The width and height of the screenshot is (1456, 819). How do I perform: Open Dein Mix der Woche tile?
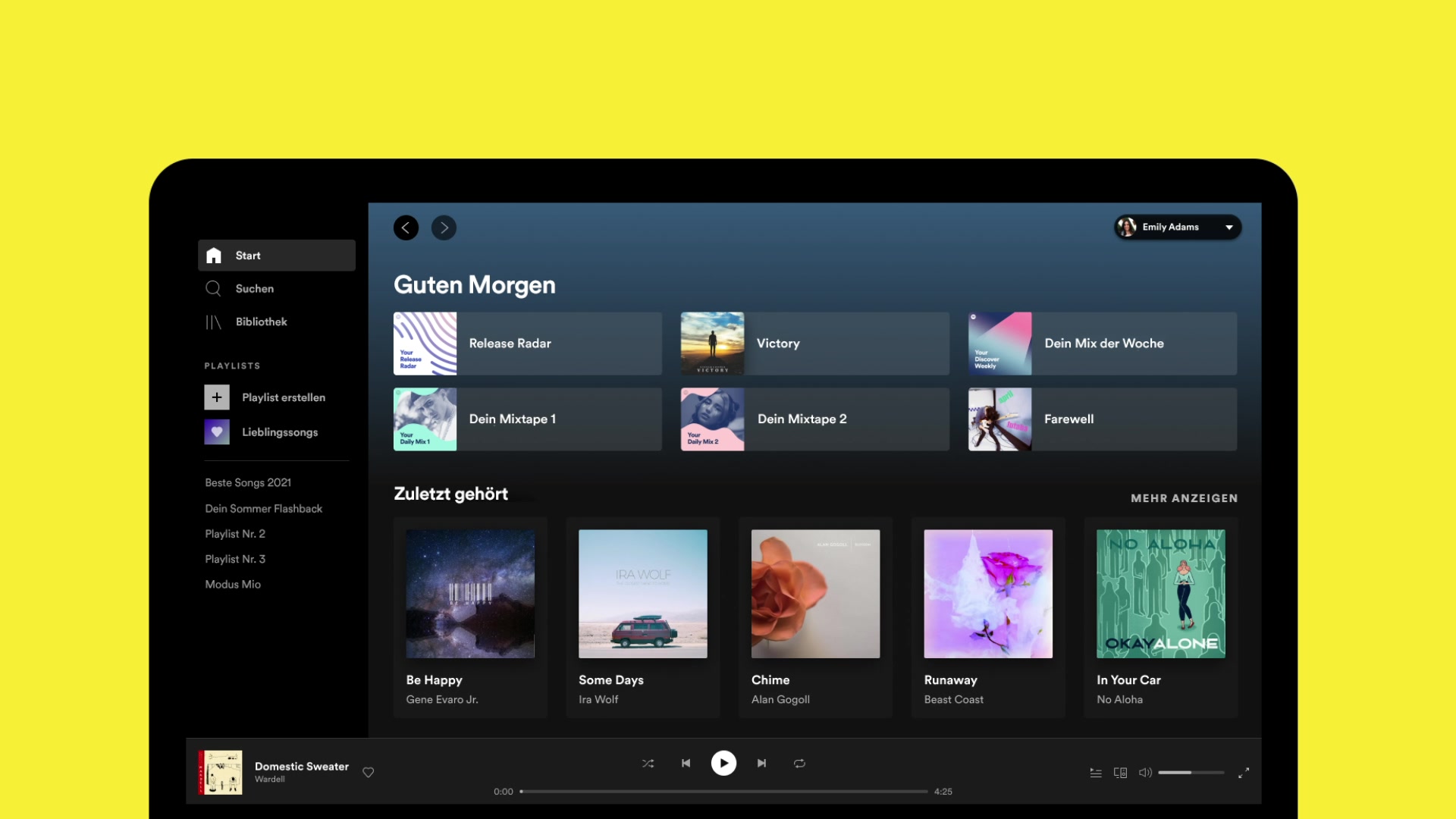point(1103,344)
